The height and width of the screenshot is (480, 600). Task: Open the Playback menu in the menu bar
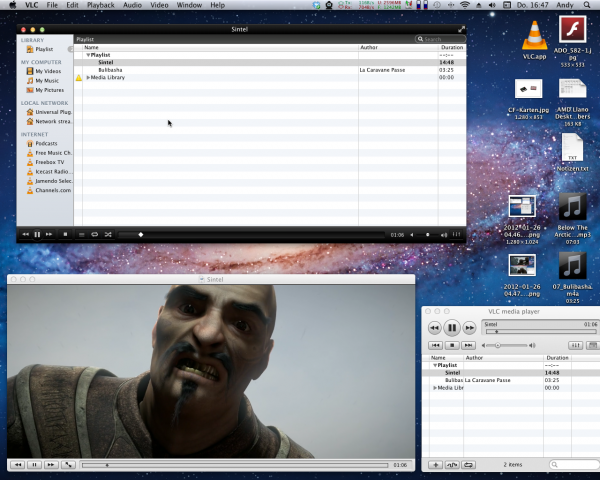pos(100,6)
